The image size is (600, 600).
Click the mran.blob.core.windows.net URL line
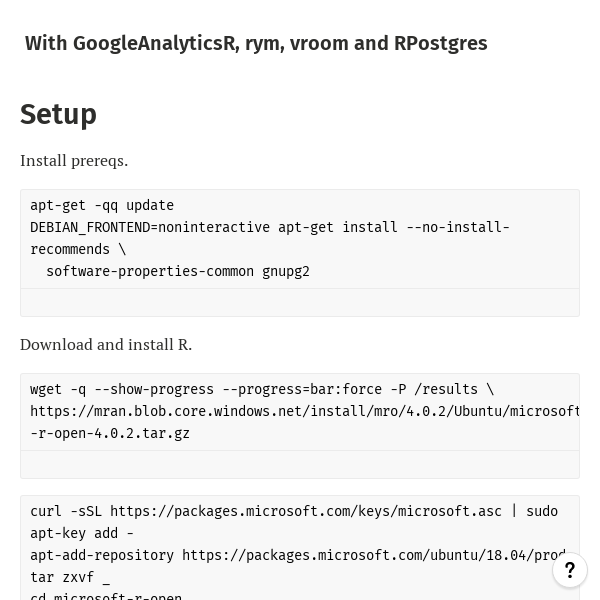(305, 411)
